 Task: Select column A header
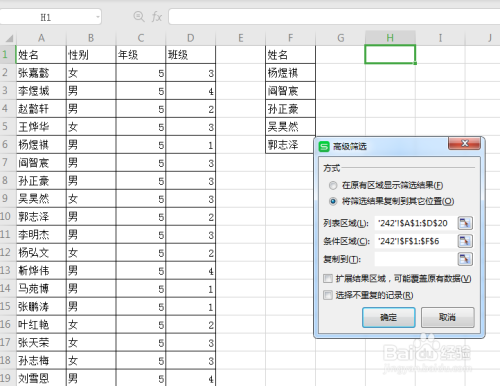pos(41,38)
